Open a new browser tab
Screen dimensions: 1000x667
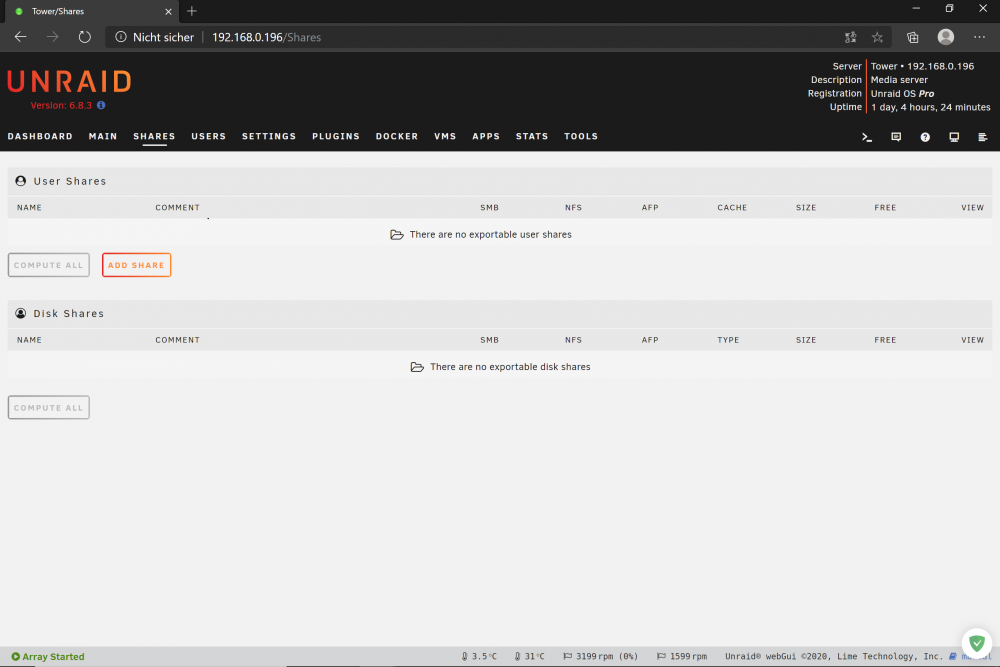click(192, 11)
